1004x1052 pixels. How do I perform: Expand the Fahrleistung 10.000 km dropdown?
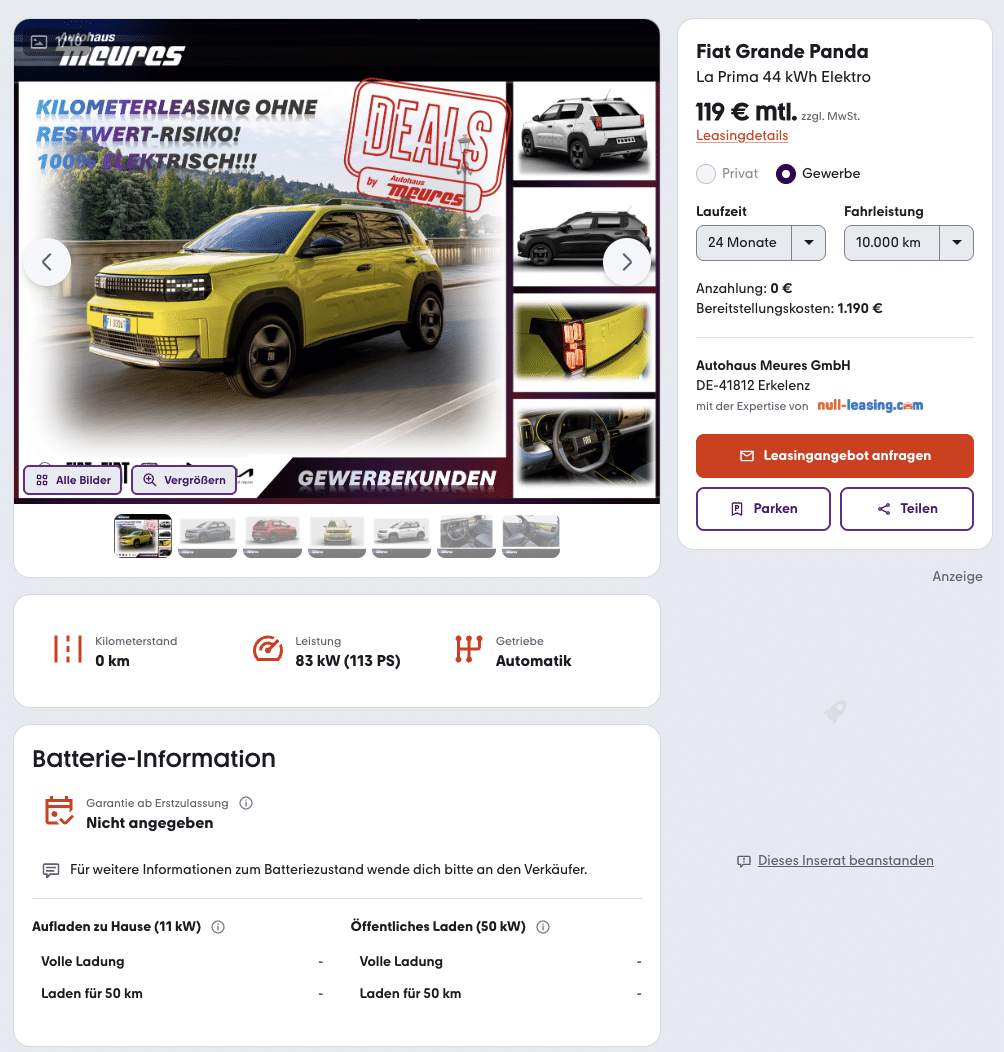[x=909, y=243]
